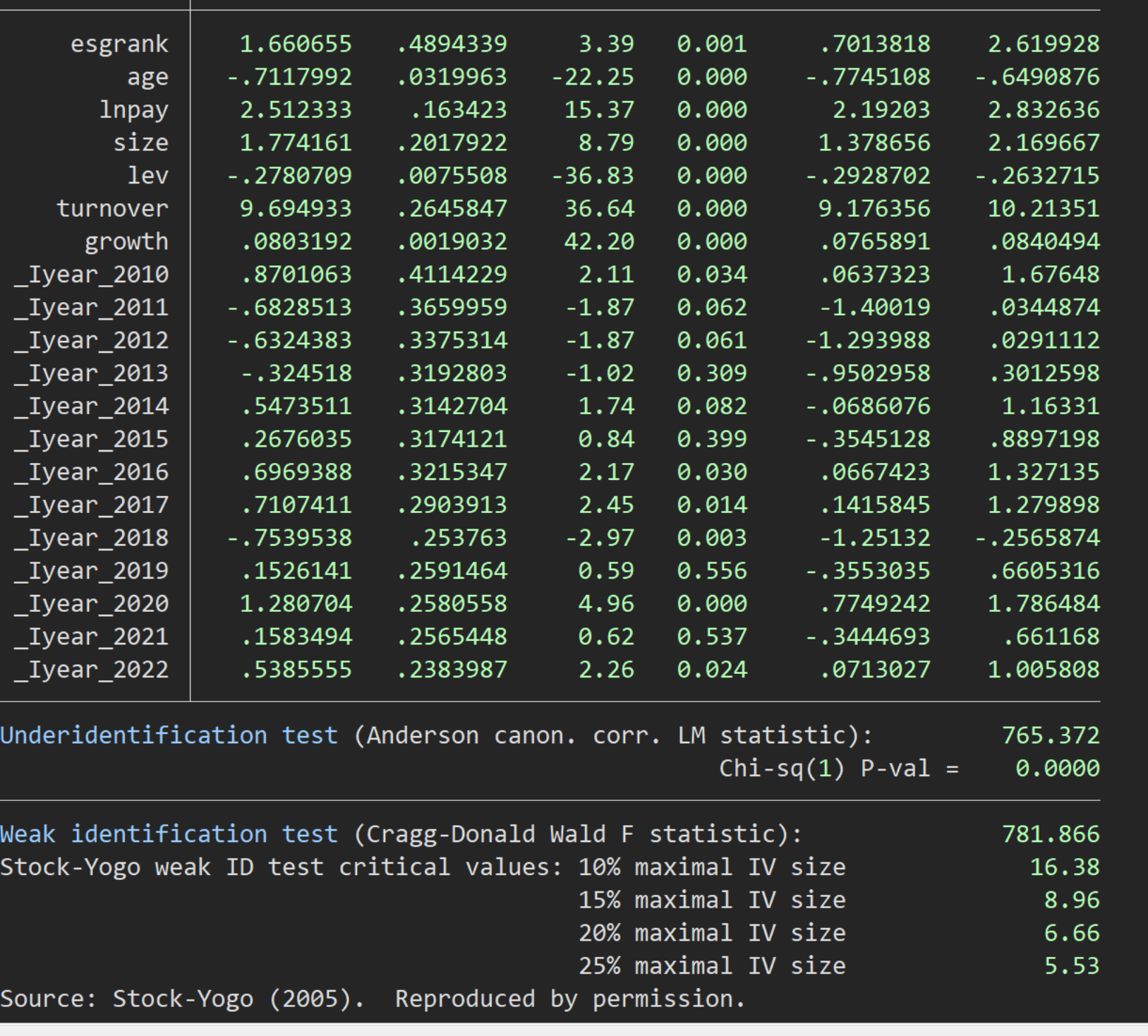Click the _Iyear_2016 row label
This screenshot has width=1148, height=1036.
(91, 472)
